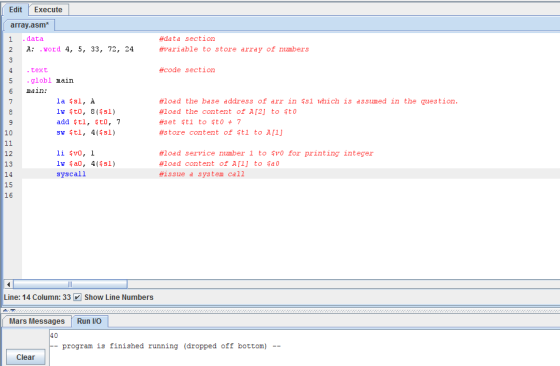Click the '#load content of A[1] to $a0' comment
The height and width of the screenshot is (366, 560).
point(219,164)
